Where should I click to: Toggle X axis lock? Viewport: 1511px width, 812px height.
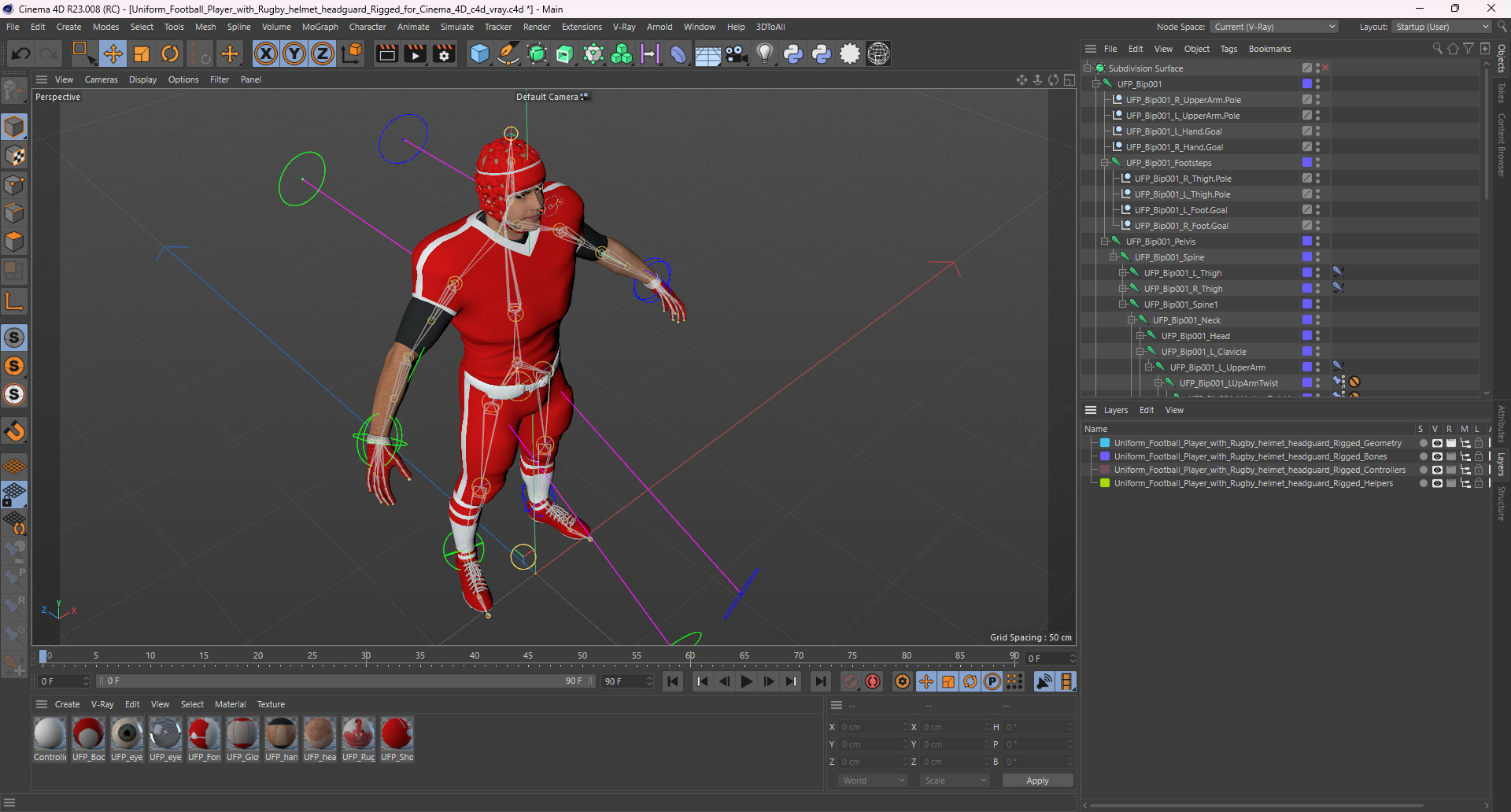[266, 54]
